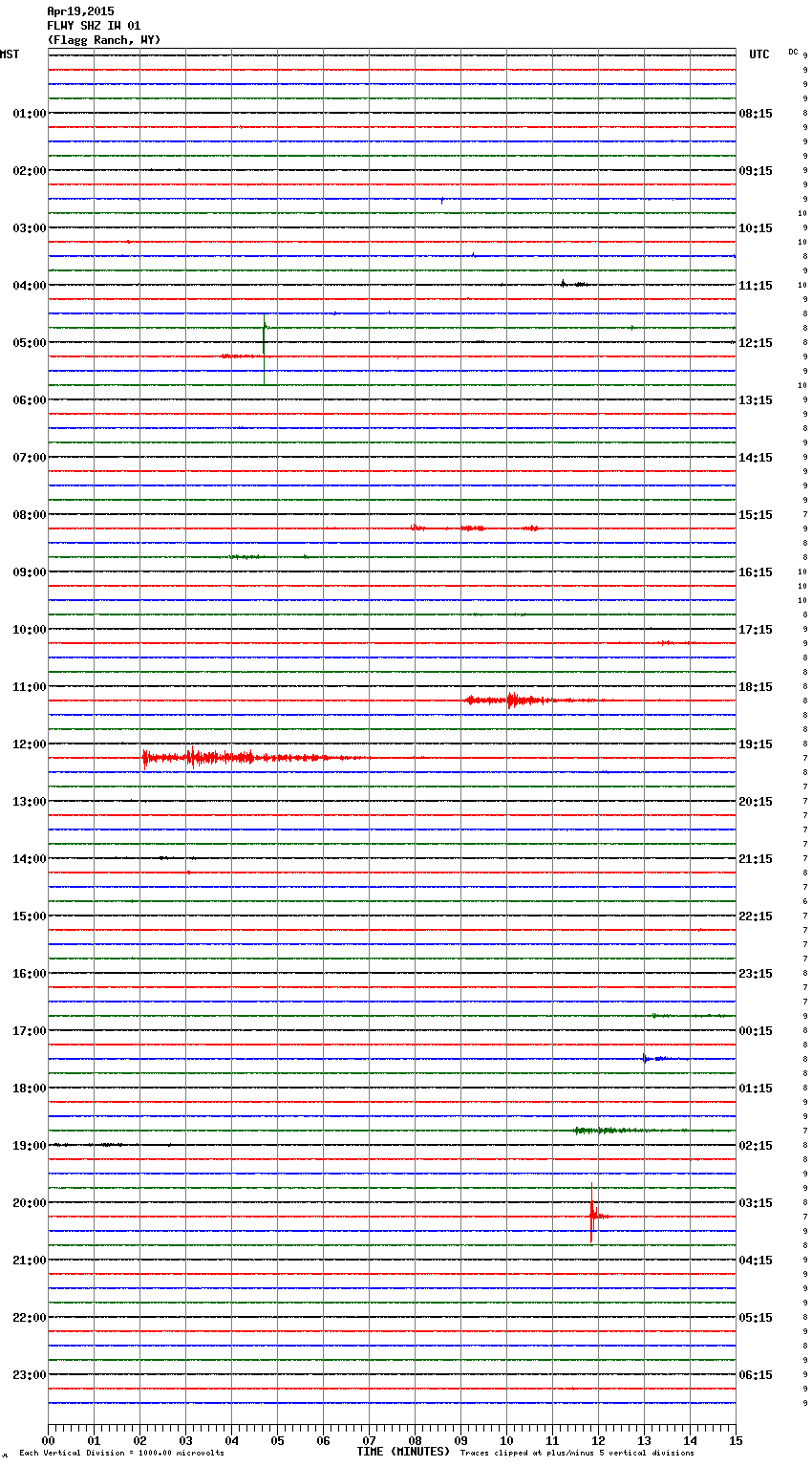
Task: Click minute tick label 10 on the x-axis
Action: 506,1440
